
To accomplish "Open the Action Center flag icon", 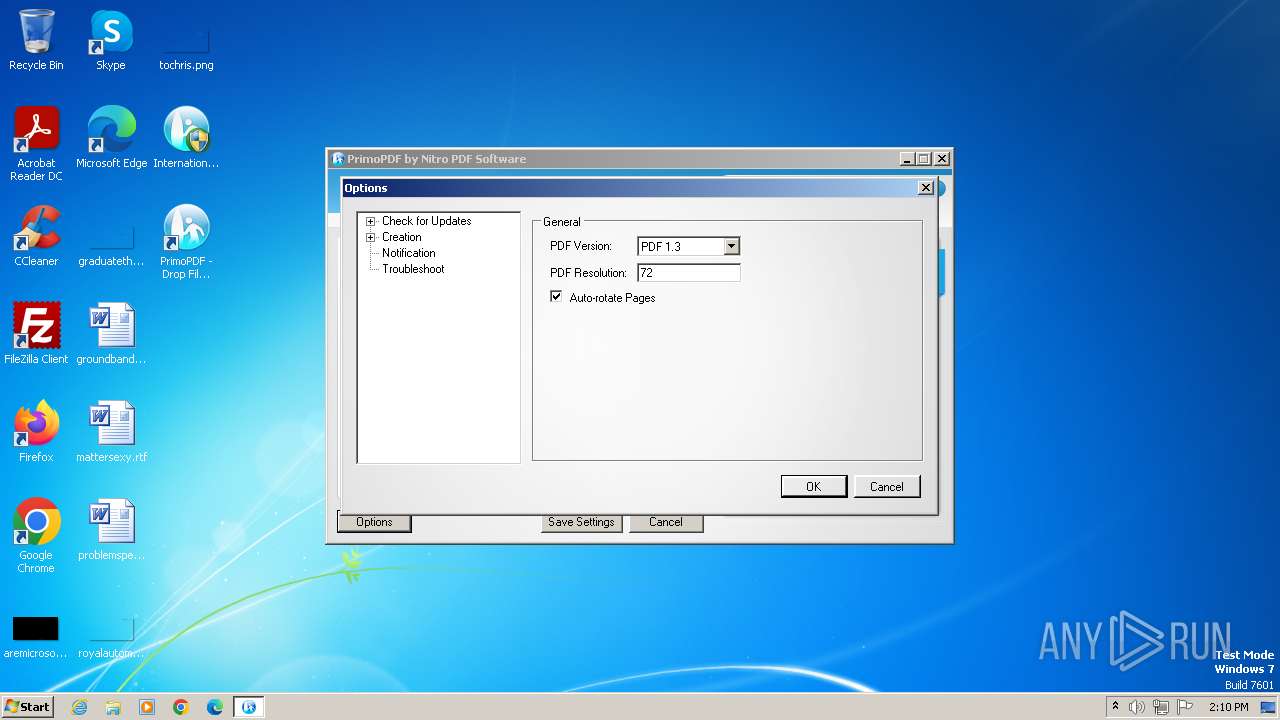I will [1185, 707].
